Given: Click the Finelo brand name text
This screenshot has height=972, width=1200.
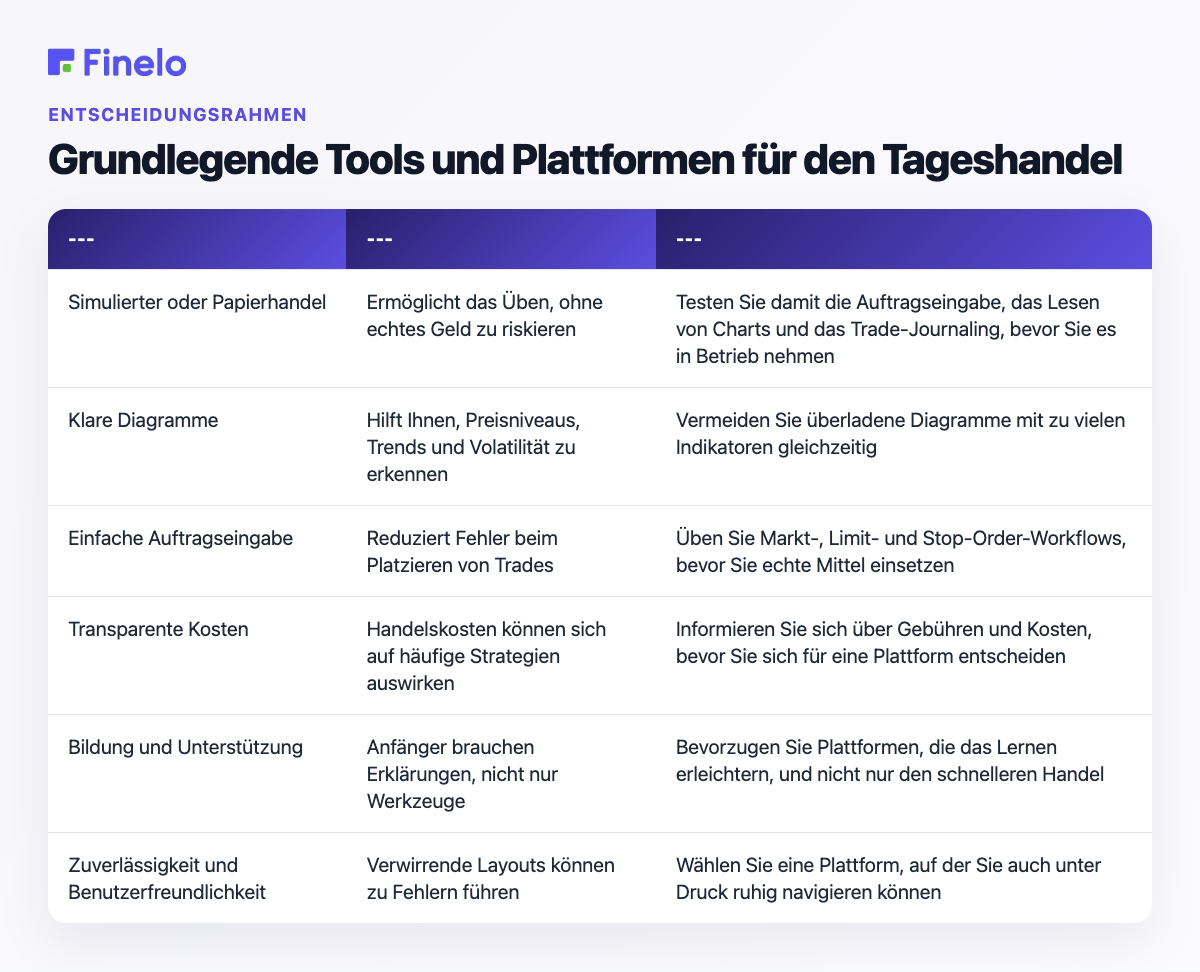Looking at the screenshot, I should [135, 62].
